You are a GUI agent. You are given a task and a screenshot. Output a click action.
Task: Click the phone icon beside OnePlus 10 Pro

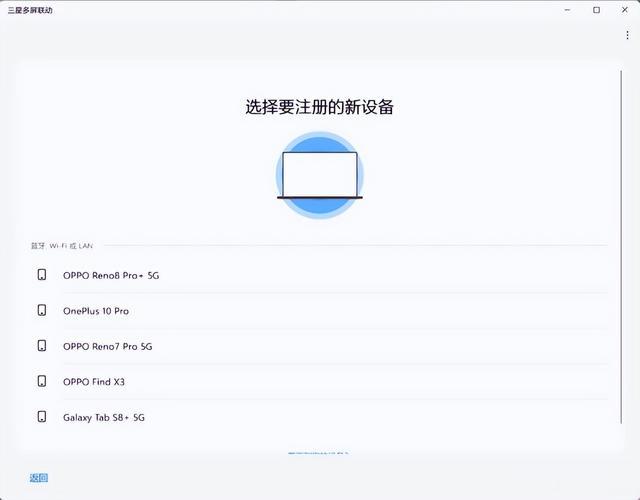tap(42, 310)
